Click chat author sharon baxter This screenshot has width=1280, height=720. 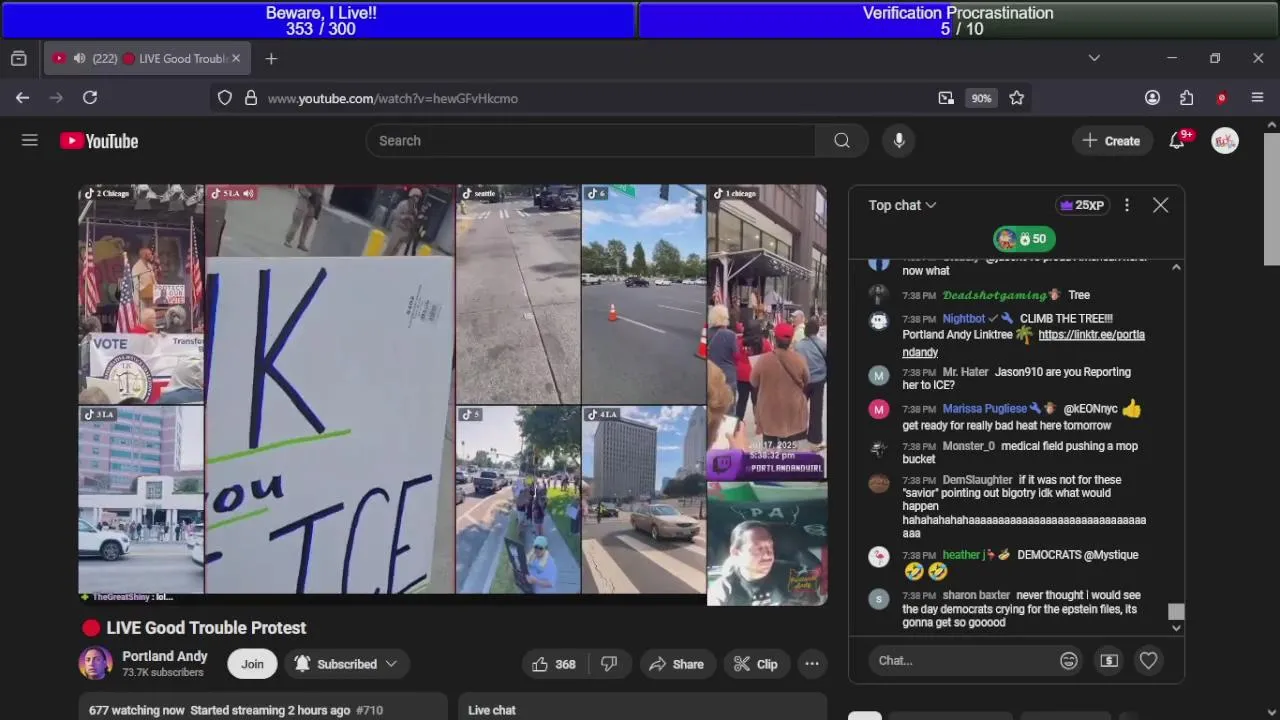976,595
